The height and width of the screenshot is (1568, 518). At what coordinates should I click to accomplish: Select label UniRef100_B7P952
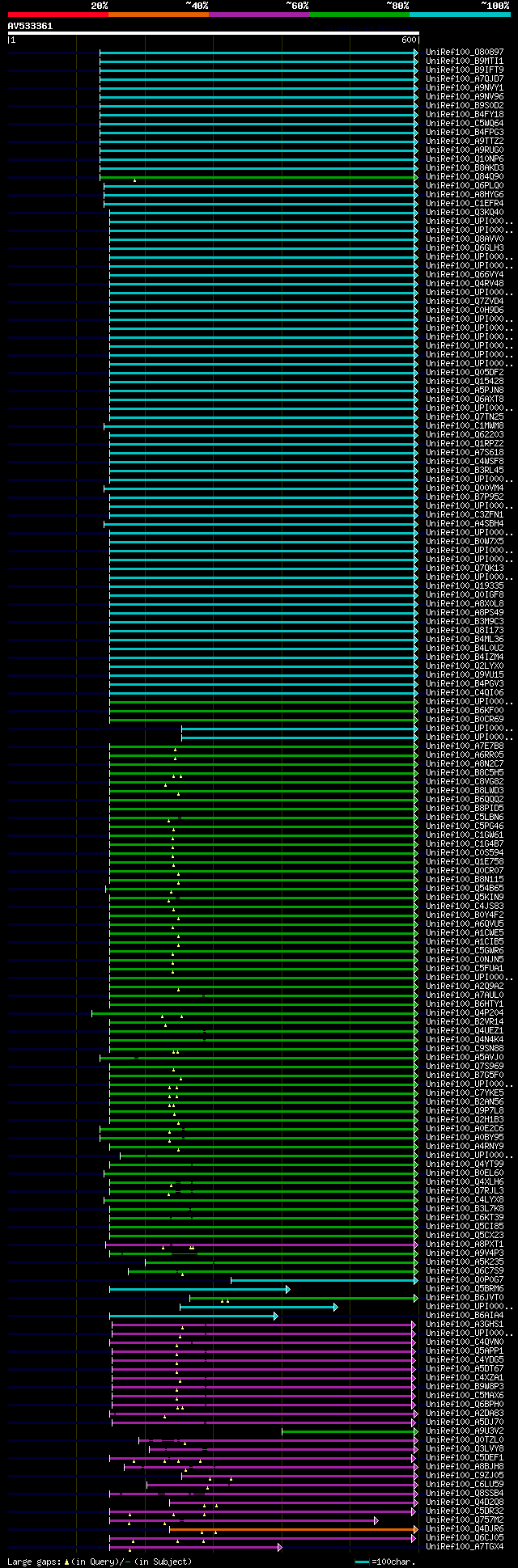465,497
